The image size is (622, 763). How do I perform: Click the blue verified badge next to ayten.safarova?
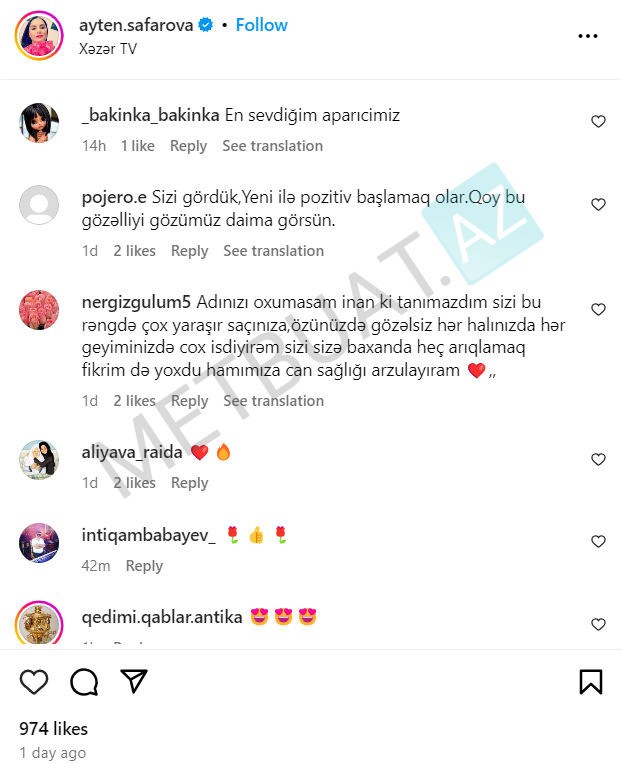click(206, 25)
